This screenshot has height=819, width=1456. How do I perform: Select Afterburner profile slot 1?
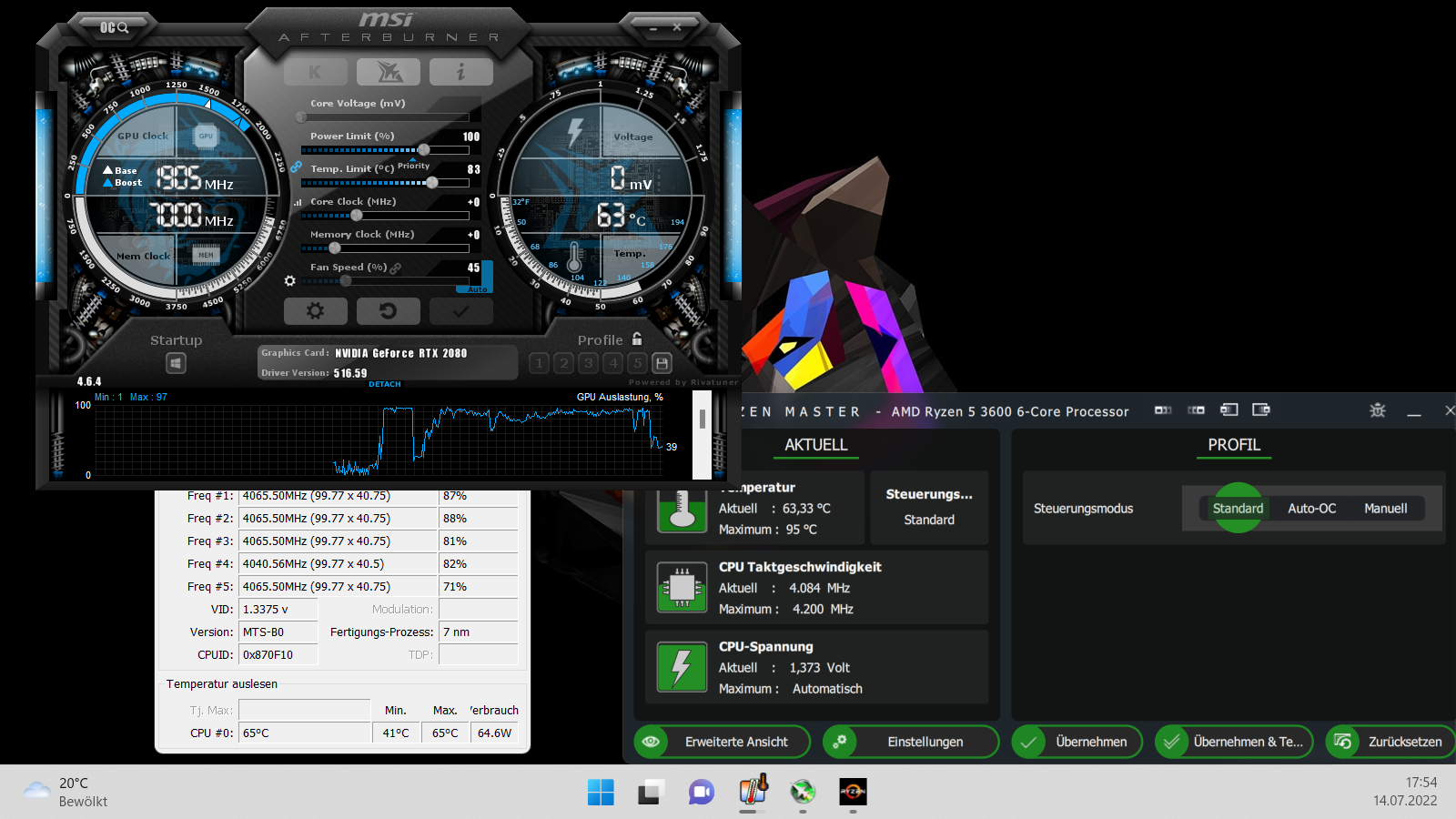pyautogui.click(x=539, y=364)
